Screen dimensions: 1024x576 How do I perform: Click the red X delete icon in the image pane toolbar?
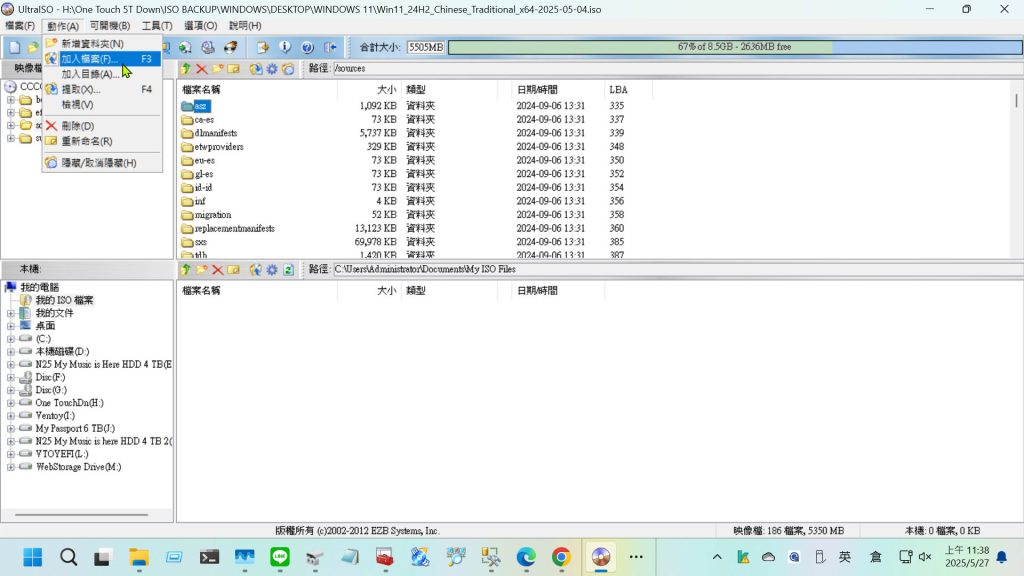point(201,69)
